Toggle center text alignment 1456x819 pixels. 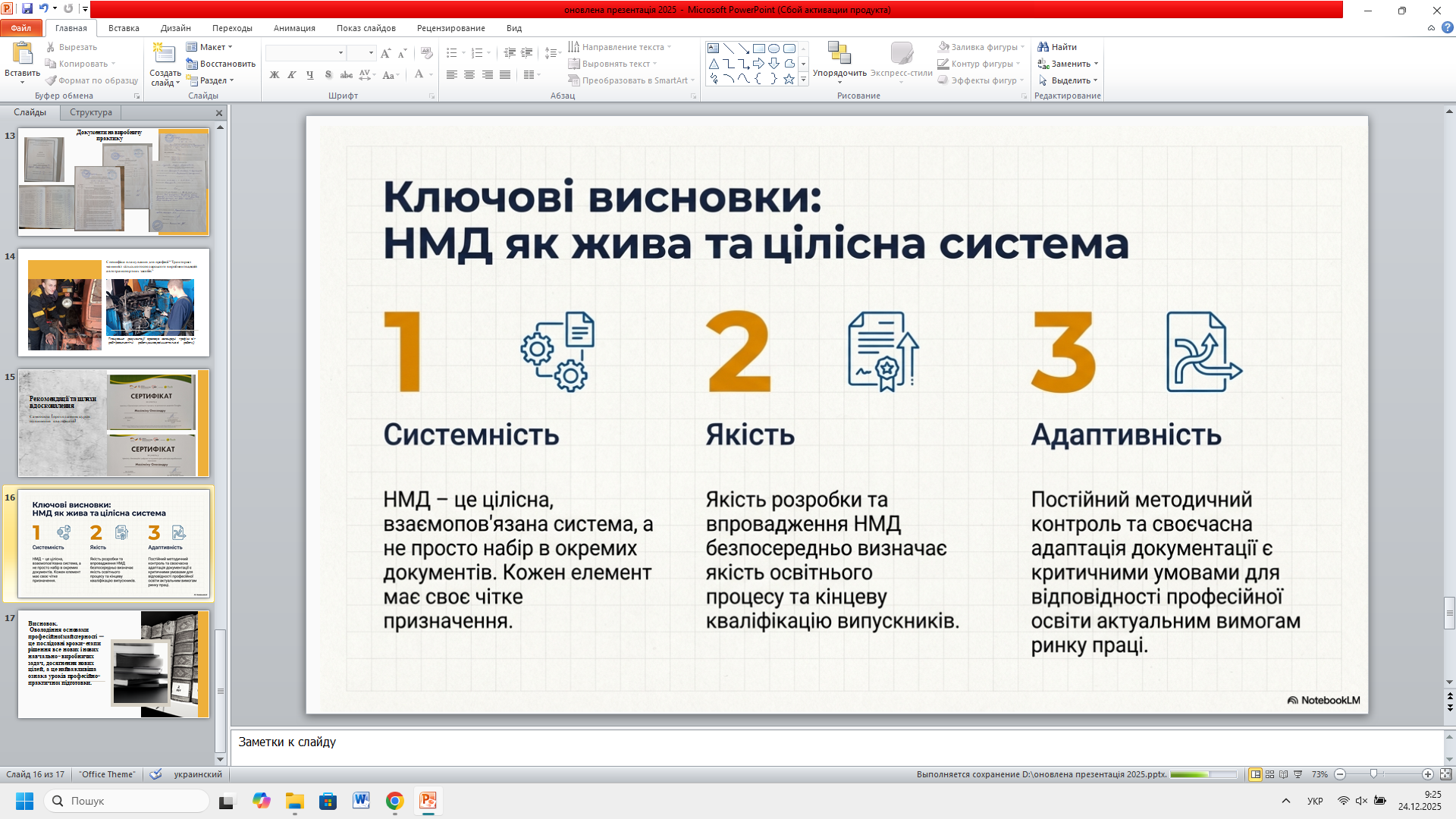point(469,75)
